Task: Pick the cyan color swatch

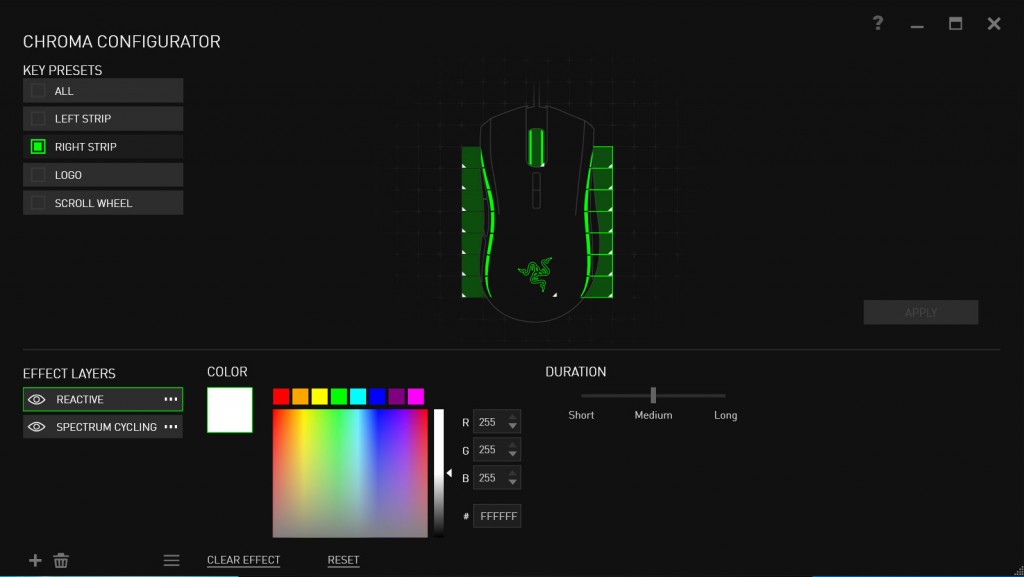Action: [x=358, y=396]
